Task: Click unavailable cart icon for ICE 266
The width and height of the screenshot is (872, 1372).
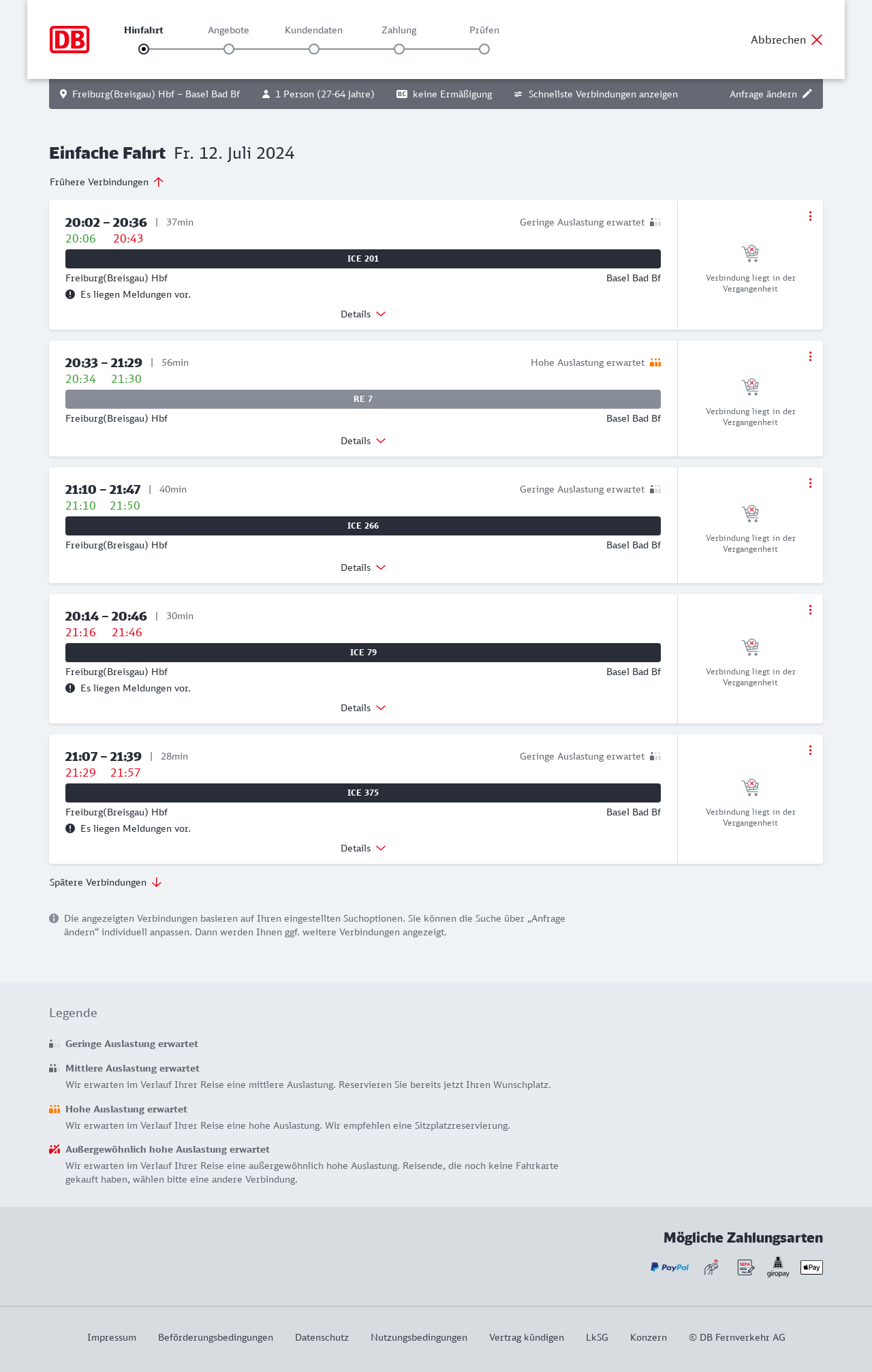Action: coord(750,513)
